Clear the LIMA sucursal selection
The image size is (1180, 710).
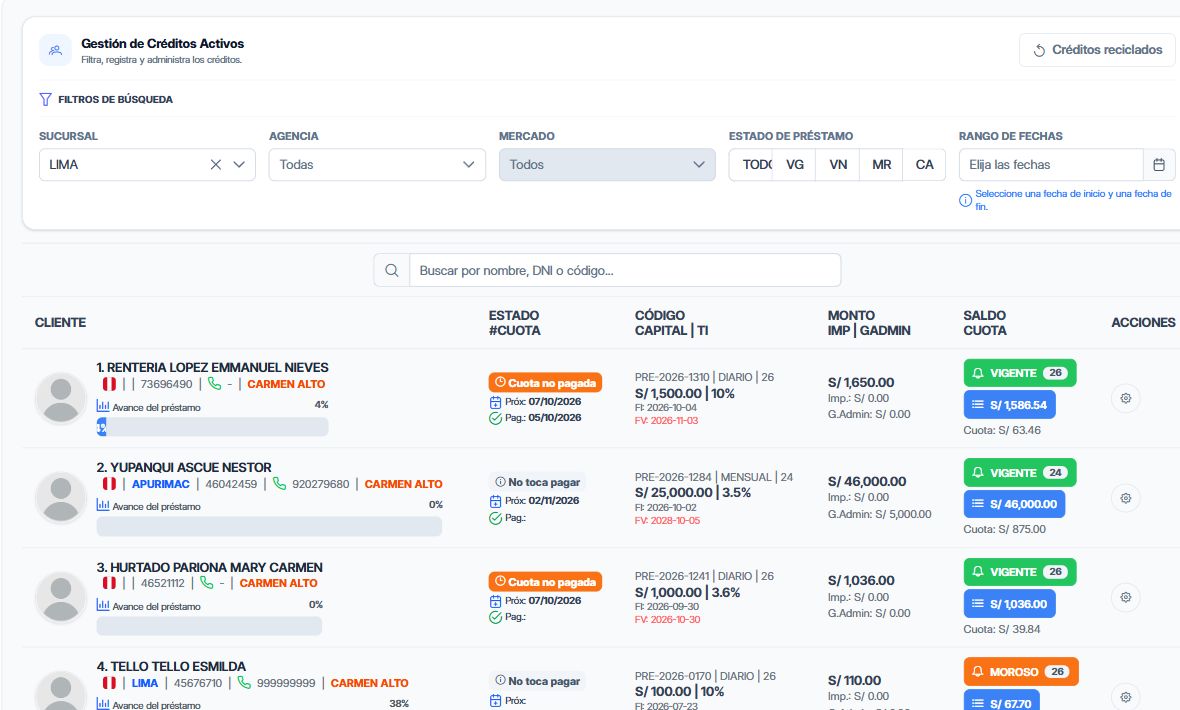[216, 164]
